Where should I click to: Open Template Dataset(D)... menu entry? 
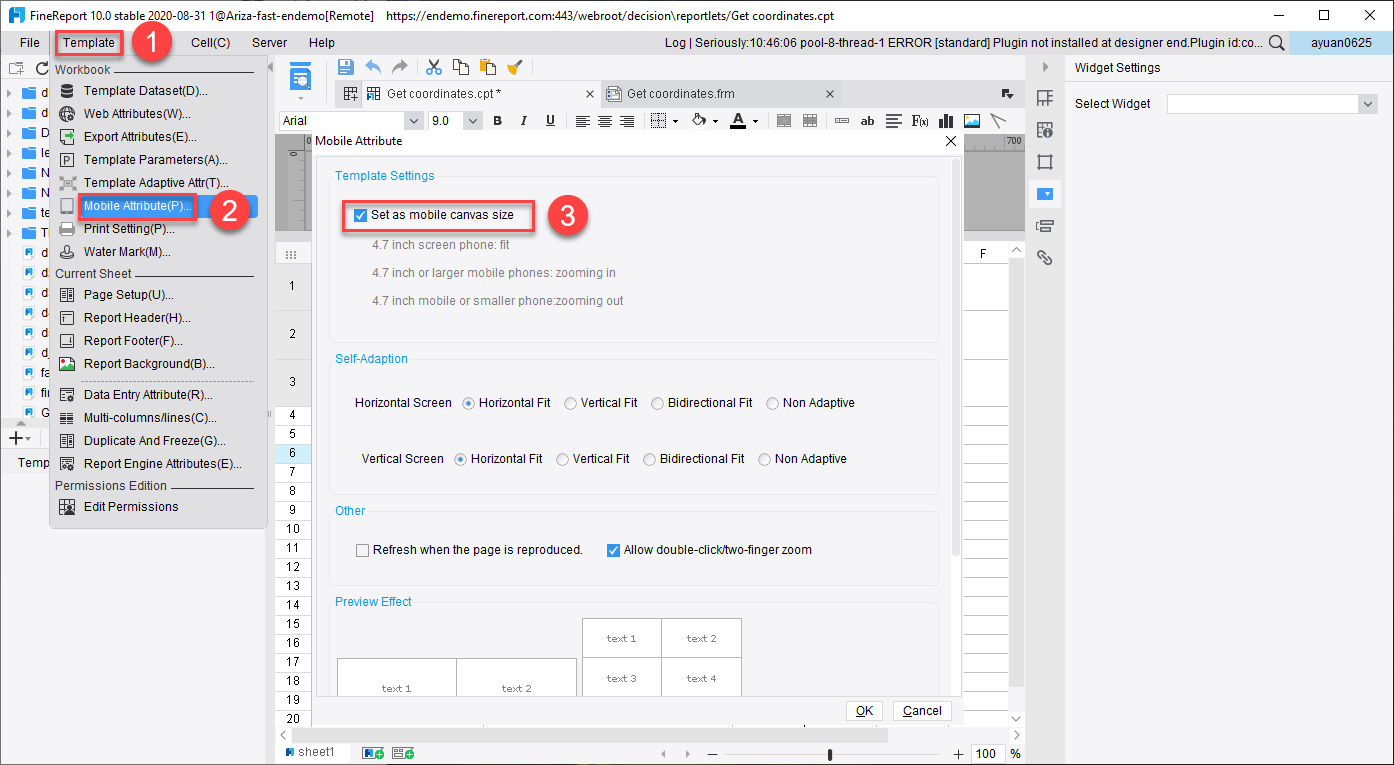click(x=145, y=91)
